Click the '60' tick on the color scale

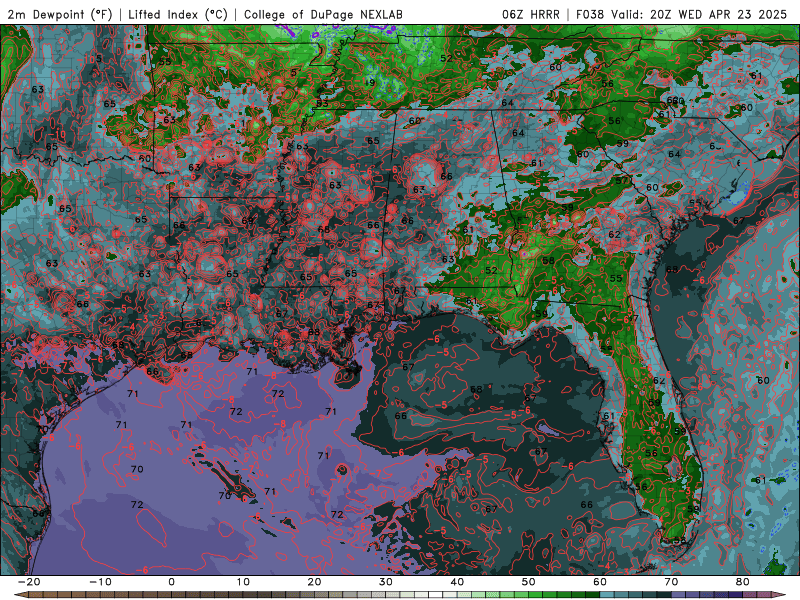600,582
